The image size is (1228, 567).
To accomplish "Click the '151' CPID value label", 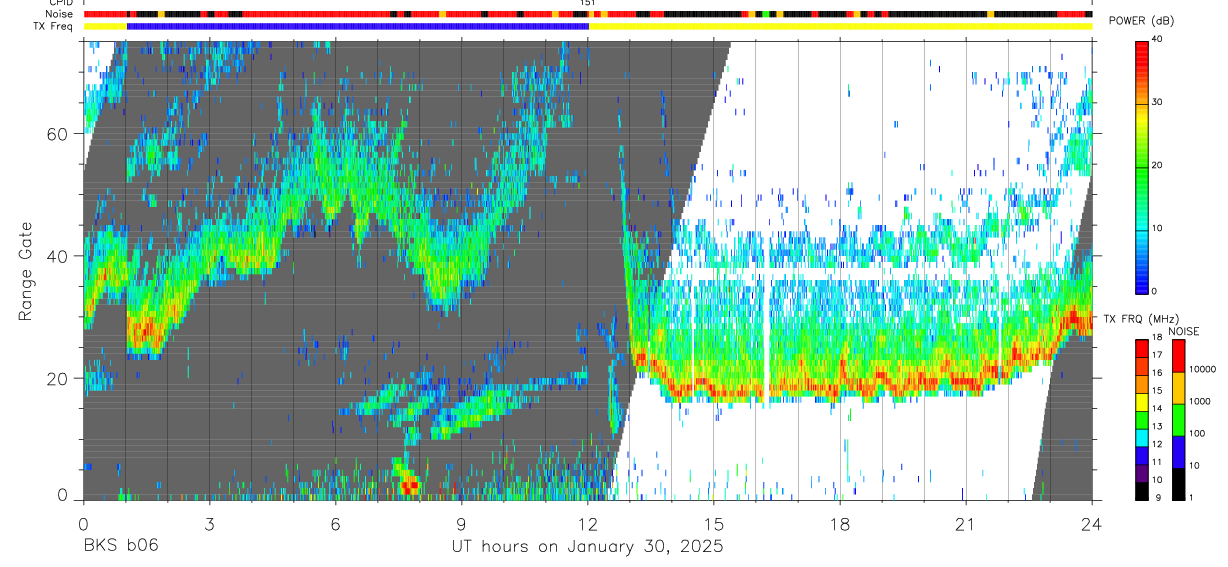I will click(588, 3).
